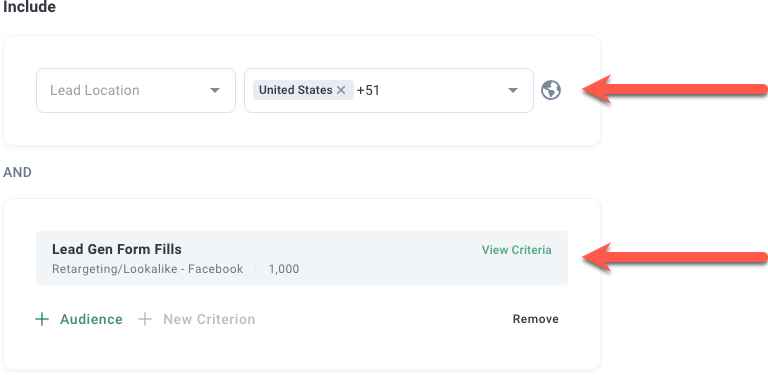Click the Lead Location dropdown arrow
This screenshot has height=375, width=768.
click(215, 90)
